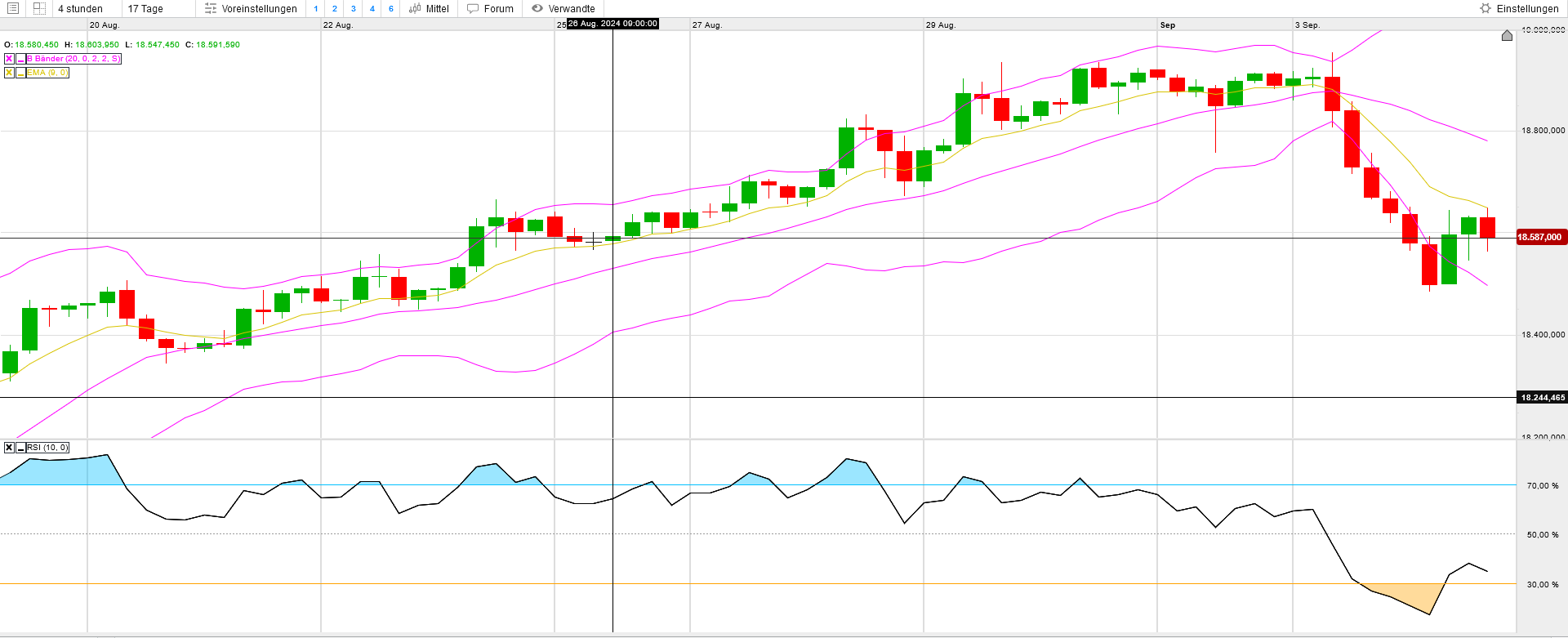Select preset number 6
Viewport: 1568px width, 638px height.
pyautogui.click(x=391, y=9)
